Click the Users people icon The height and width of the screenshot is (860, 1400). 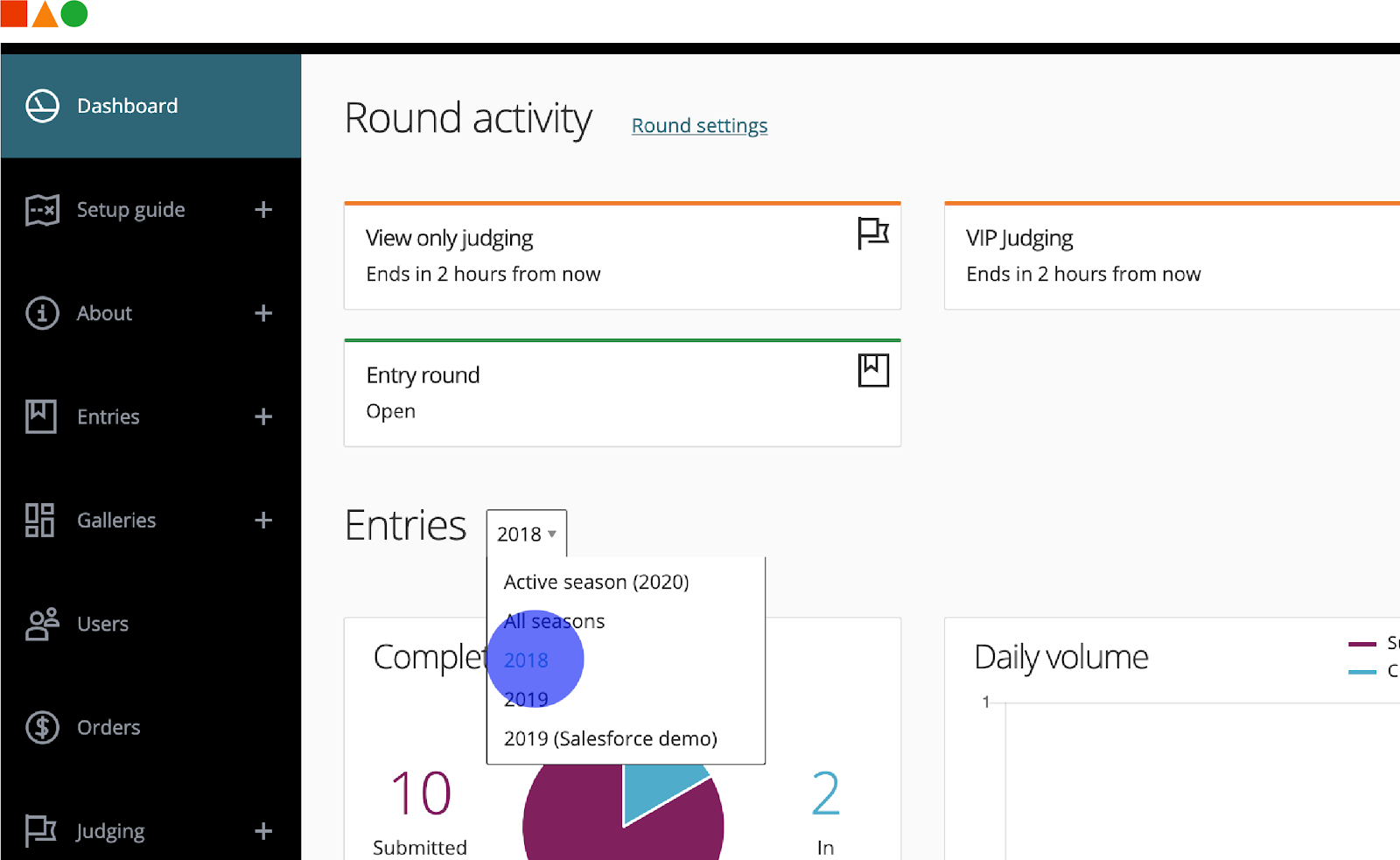[42, 624]
